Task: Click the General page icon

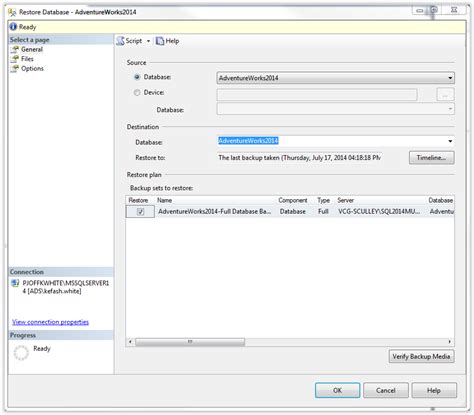Action: point(15,50)
